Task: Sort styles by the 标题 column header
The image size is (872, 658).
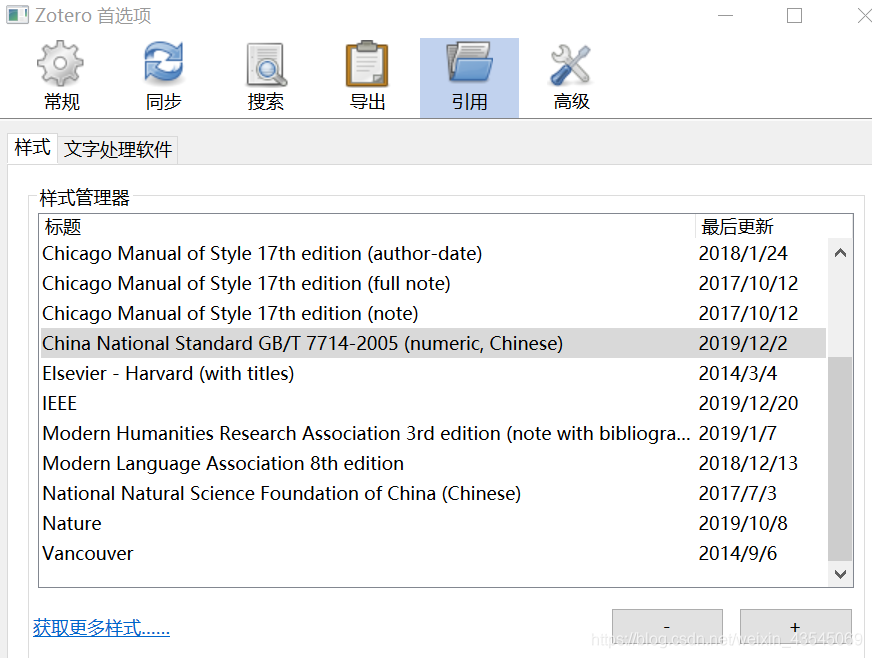Action: click(x=367, y=227)
